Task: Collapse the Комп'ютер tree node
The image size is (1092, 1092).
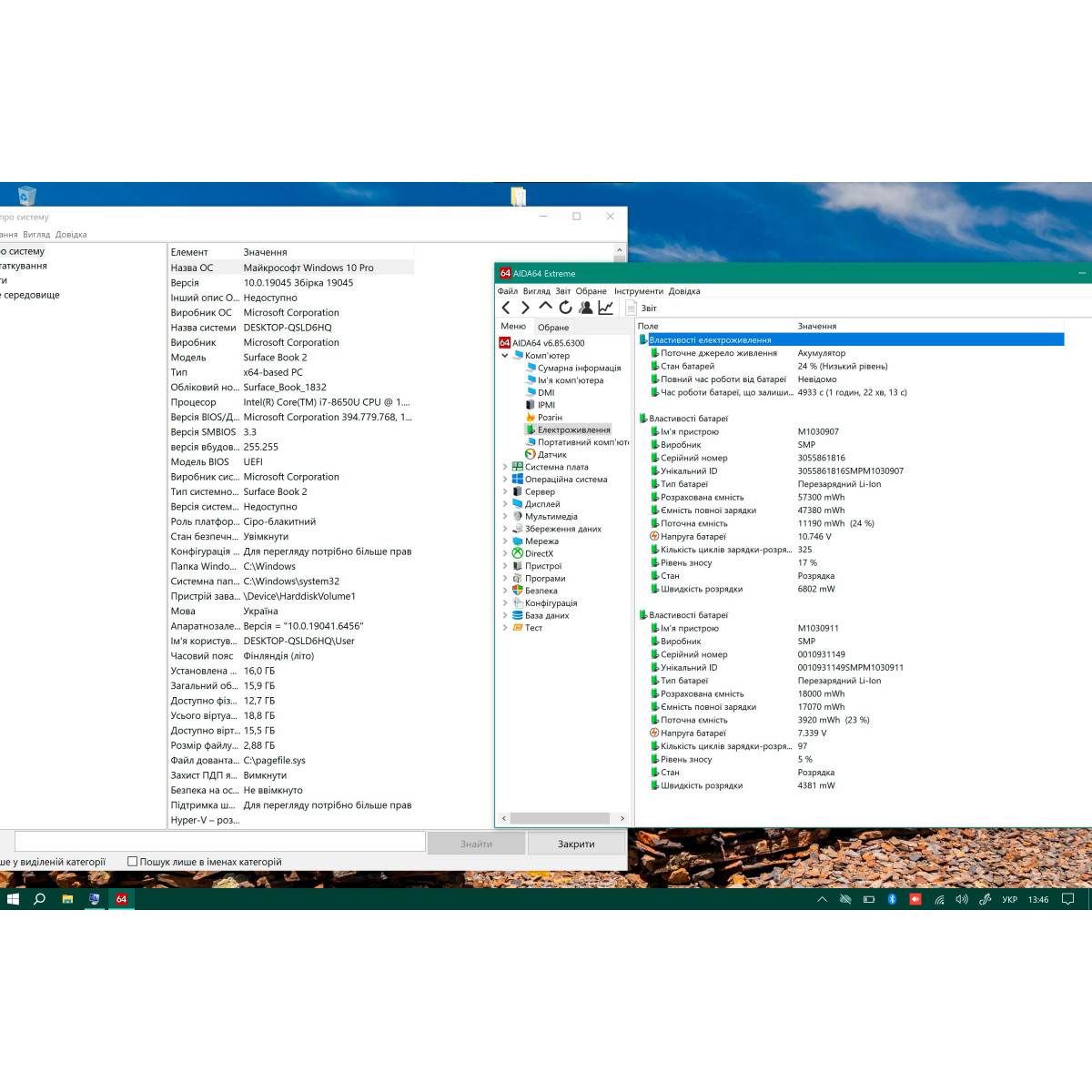Action: (x=505, y=356)
